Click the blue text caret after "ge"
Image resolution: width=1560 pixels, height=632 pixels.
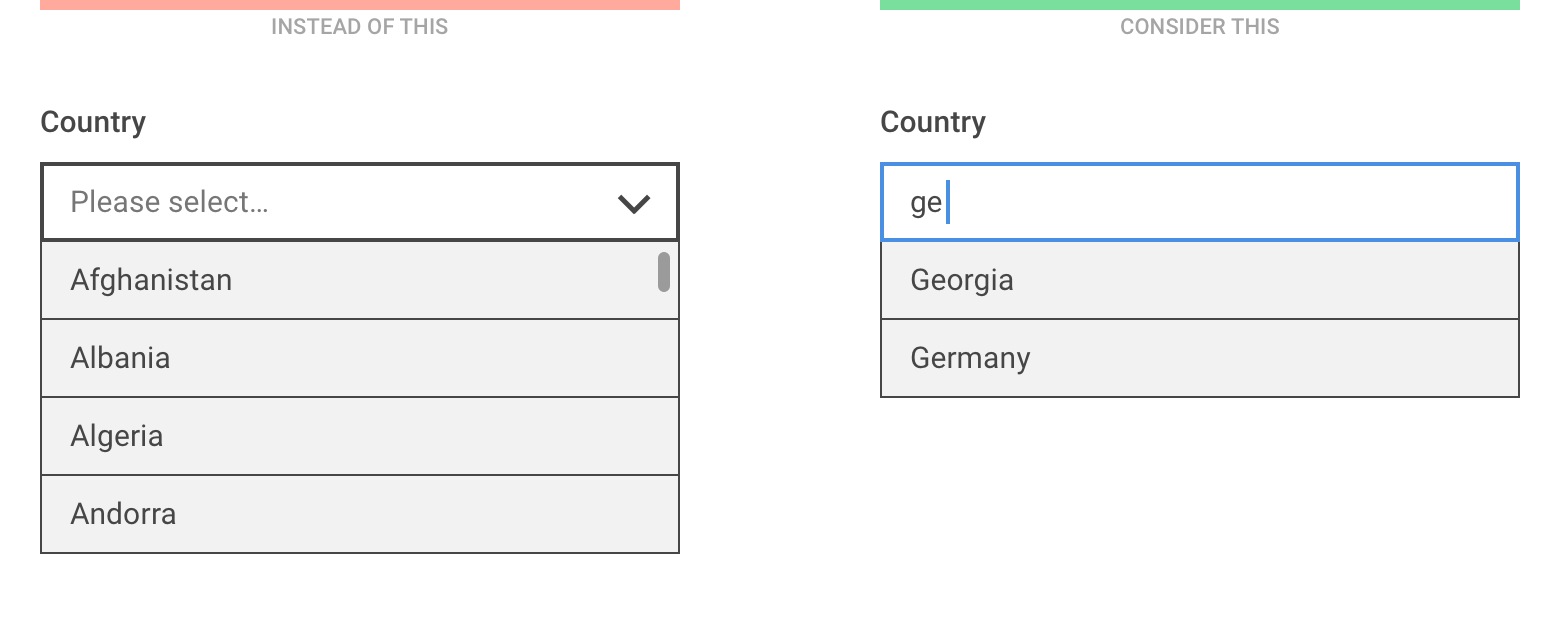tap(947, 203)
